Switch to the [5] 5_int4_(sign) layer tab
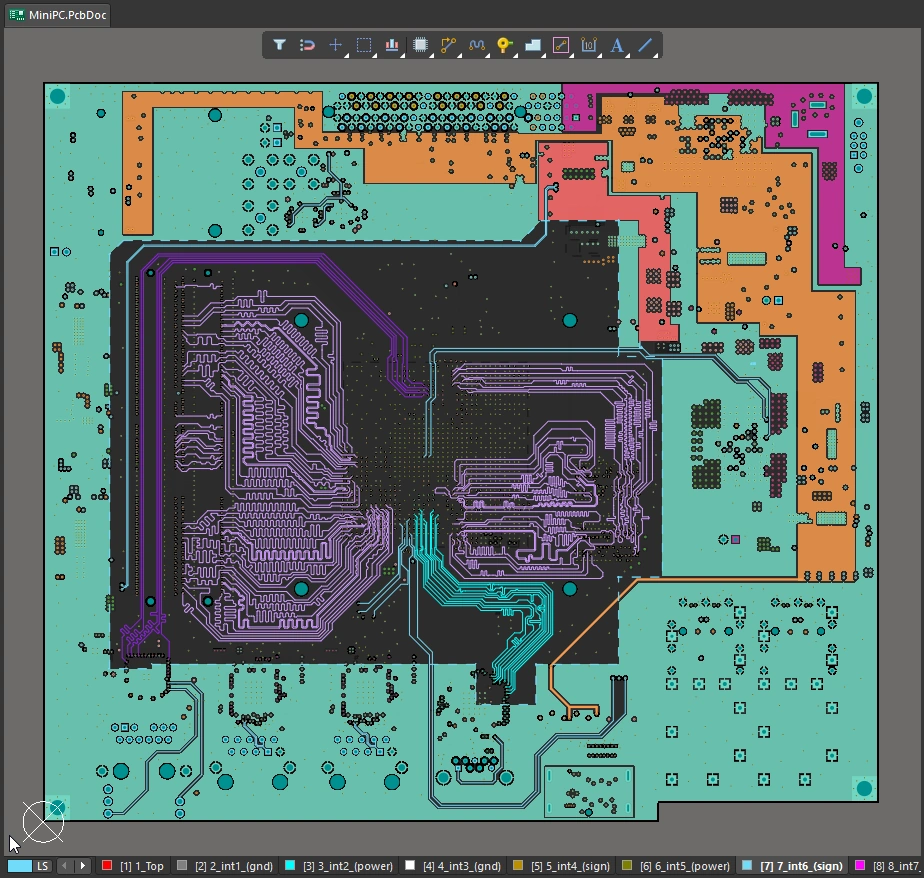Screen dimensions: 924x878 point(562,866)
